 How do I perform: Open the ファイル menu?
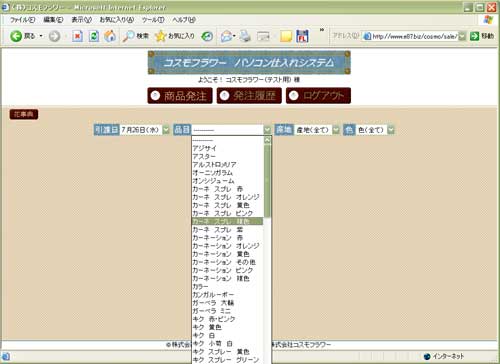click(22, 20)
